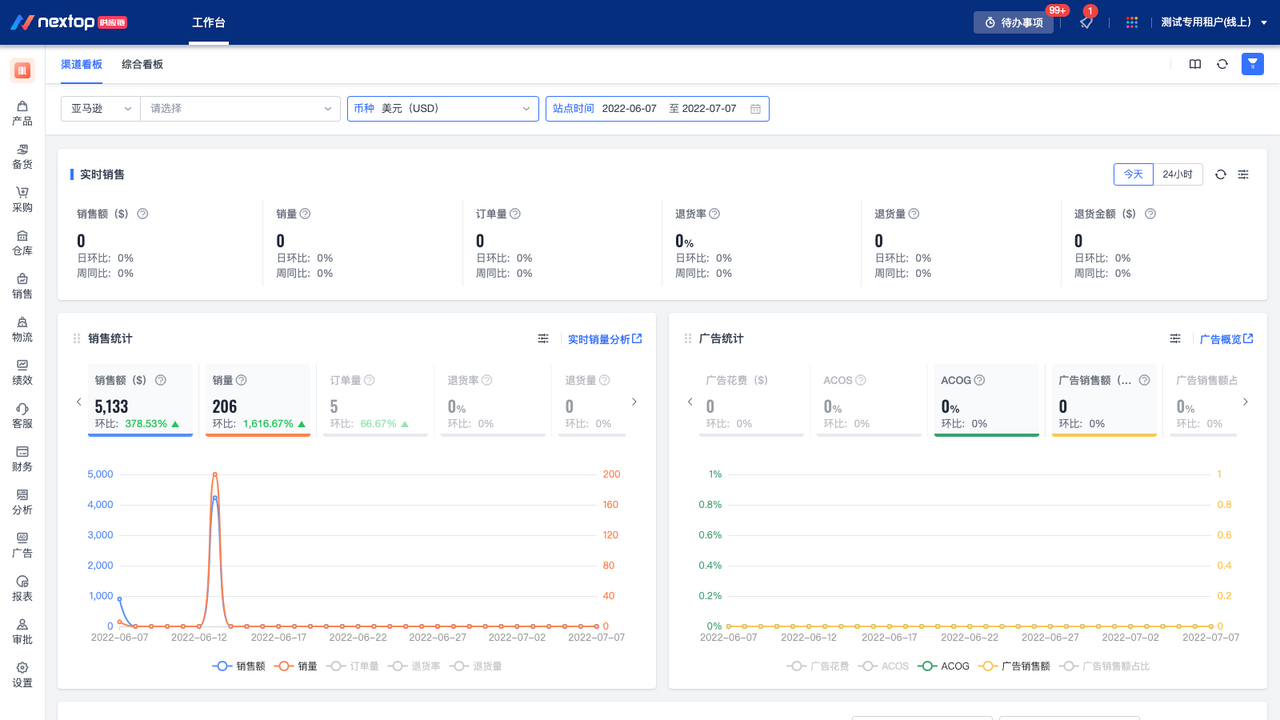Refresh dashboard via tab bar refresh icon
1280x720 pixels.
point(1222,64)
